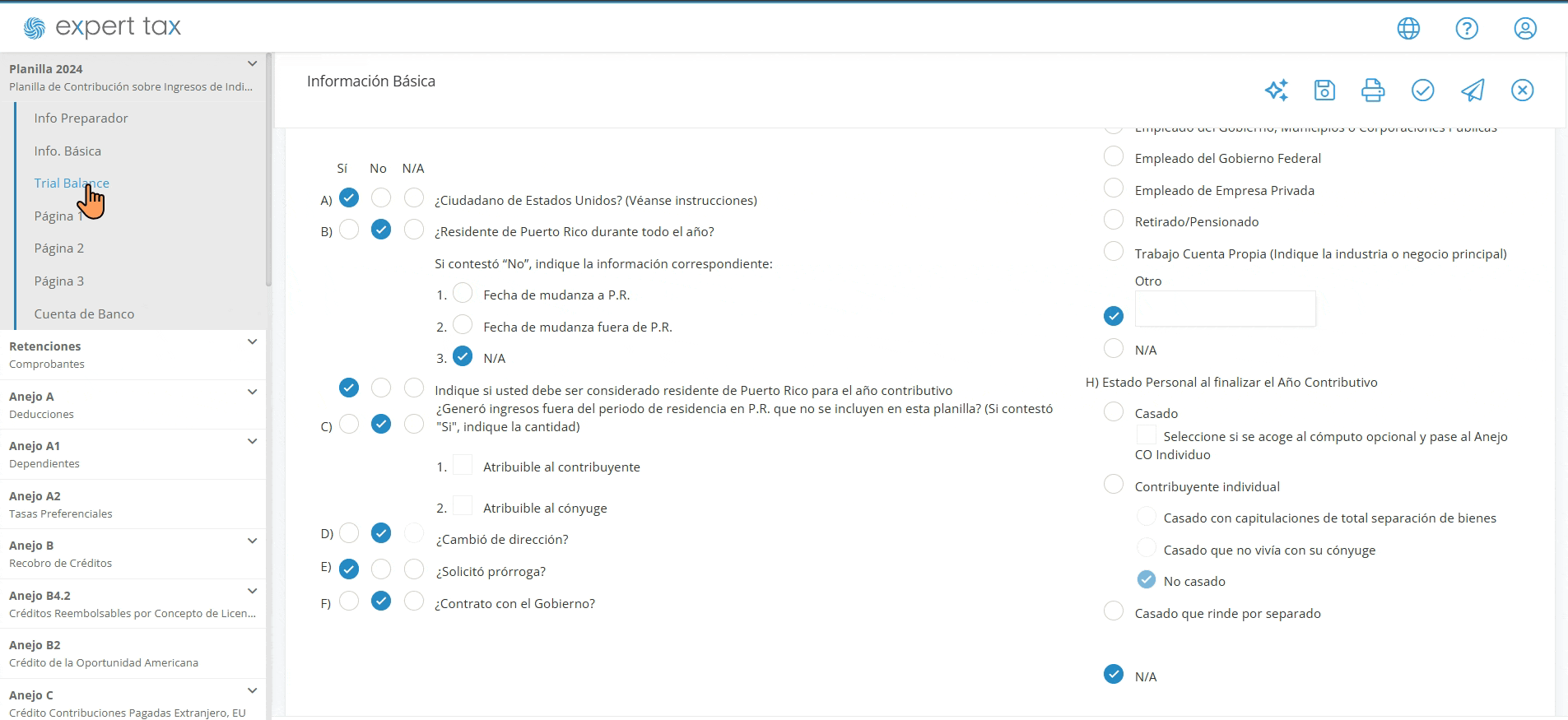1568x720 pixels.
Task: Collapse the Planilla 2024 section
Action: [x=252, y=64]
